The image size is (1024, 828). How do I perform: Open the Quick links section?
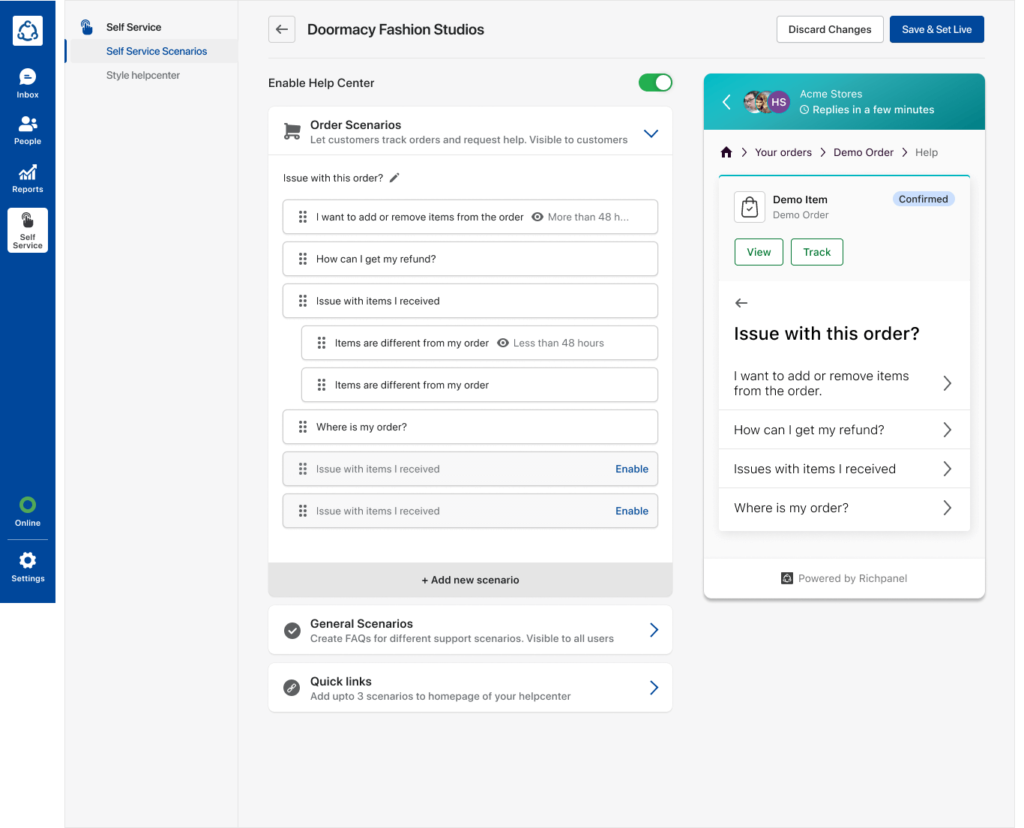click(x=654, y=687)
